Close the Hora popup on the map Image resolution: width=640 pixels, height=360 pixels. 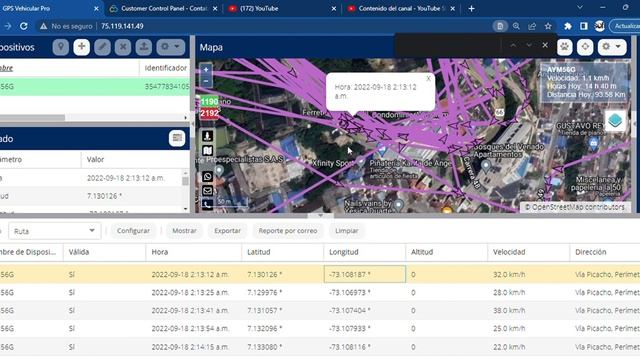click(428, 78)
